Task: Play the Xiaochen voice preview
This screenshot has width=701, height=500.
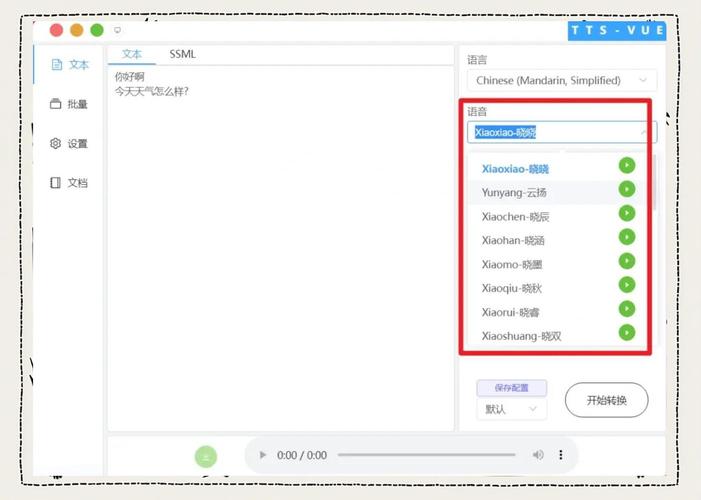Action: [627, 213]
